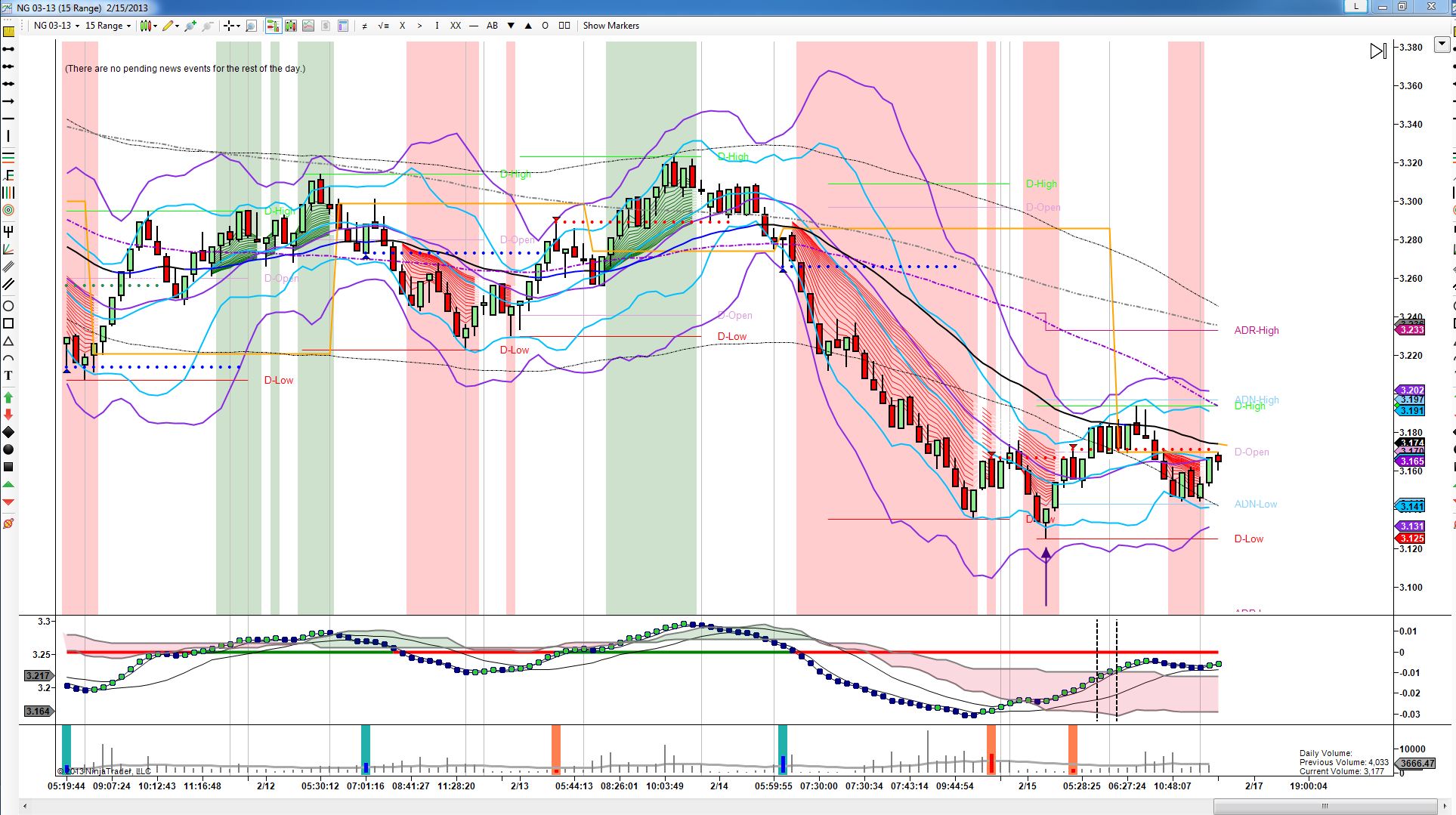
Task: Expand the chart style dropdown arrow
Action: [x=155, y=26]
